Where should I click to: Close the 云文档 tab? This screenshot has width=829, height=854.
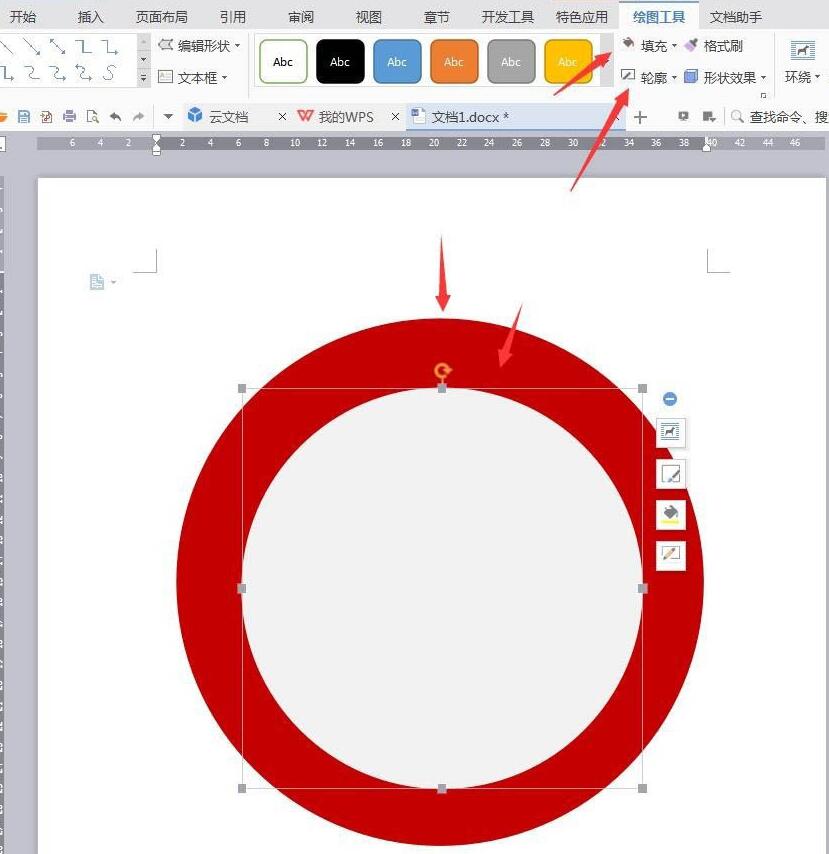click(282, 117)
